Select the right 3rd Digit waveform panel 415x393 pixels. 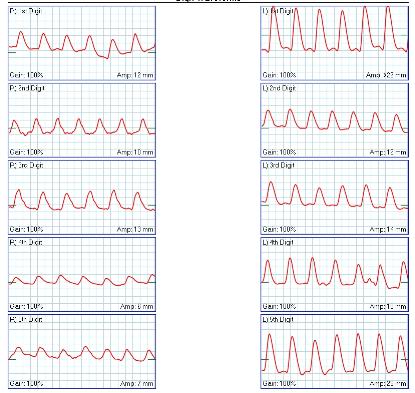82,197
